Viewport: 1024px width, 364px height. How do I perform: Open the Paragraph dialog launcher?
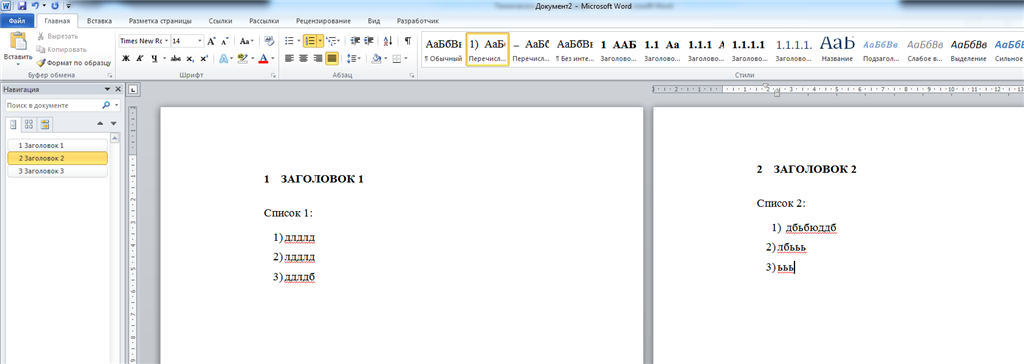412,76
